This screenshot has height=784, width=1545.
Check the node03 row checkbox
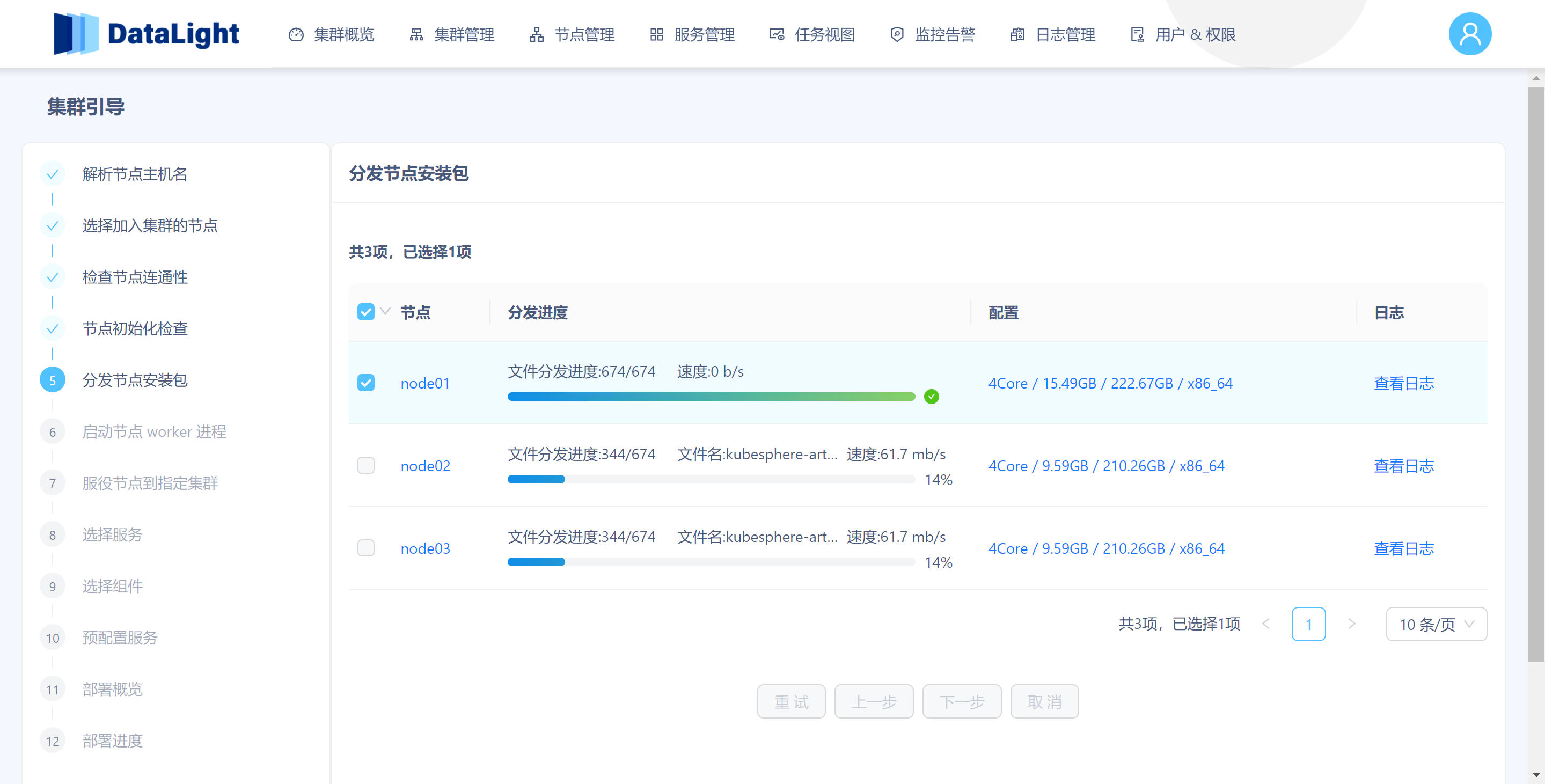(x=366, y=548)
